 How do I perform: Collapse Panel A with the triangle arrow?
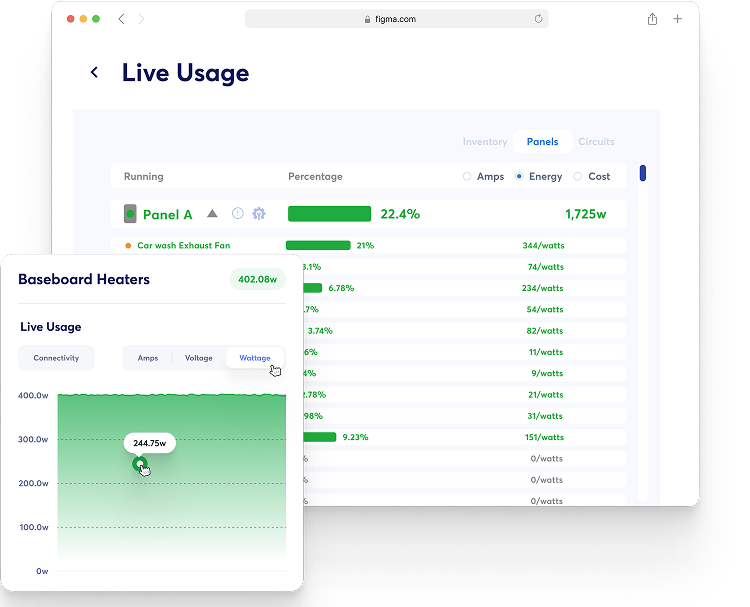click(212, 214)
